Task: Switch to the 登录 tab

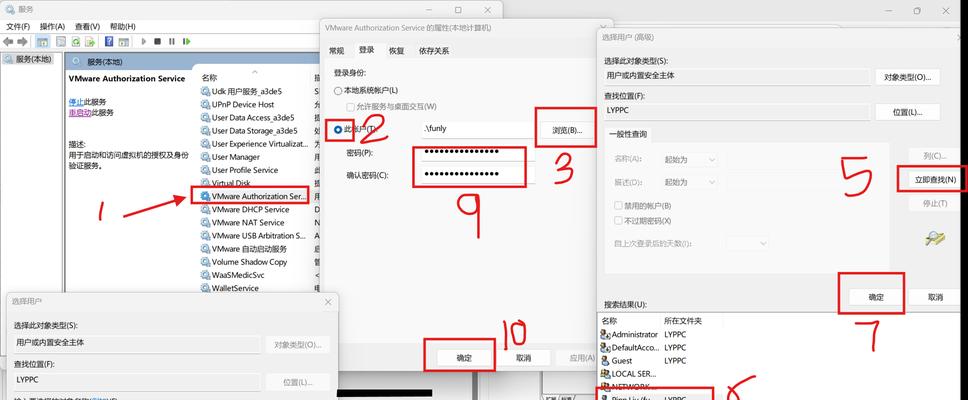Action: pos(366,50)
